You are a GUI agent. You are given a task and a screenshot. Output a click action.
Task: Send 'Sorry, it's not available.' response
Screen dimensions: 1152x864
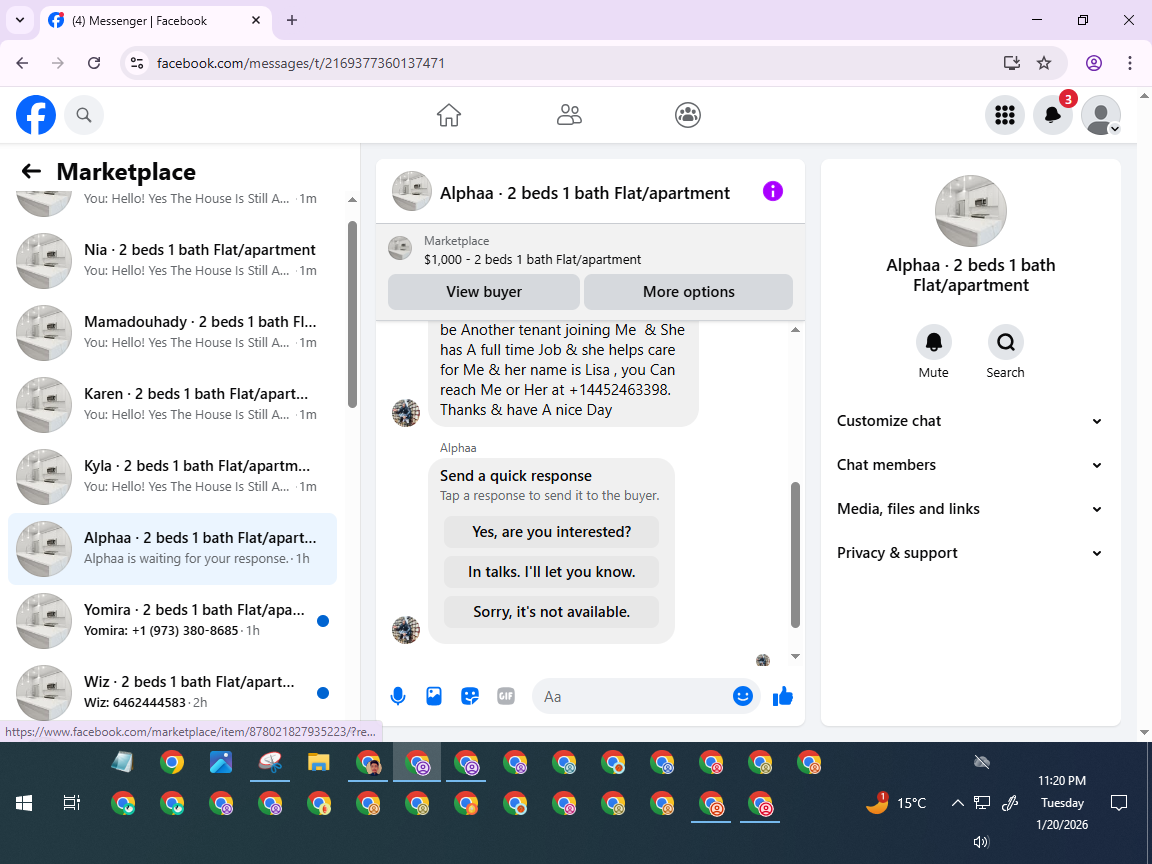point(551,611)
